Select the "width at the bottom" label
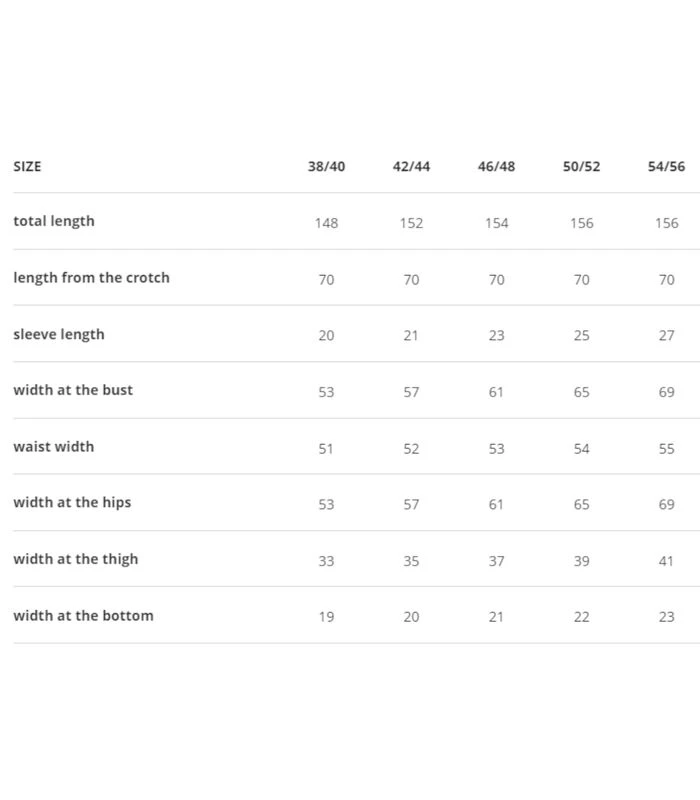Viewport: 700px width, 800px height. tap(83, 615)
